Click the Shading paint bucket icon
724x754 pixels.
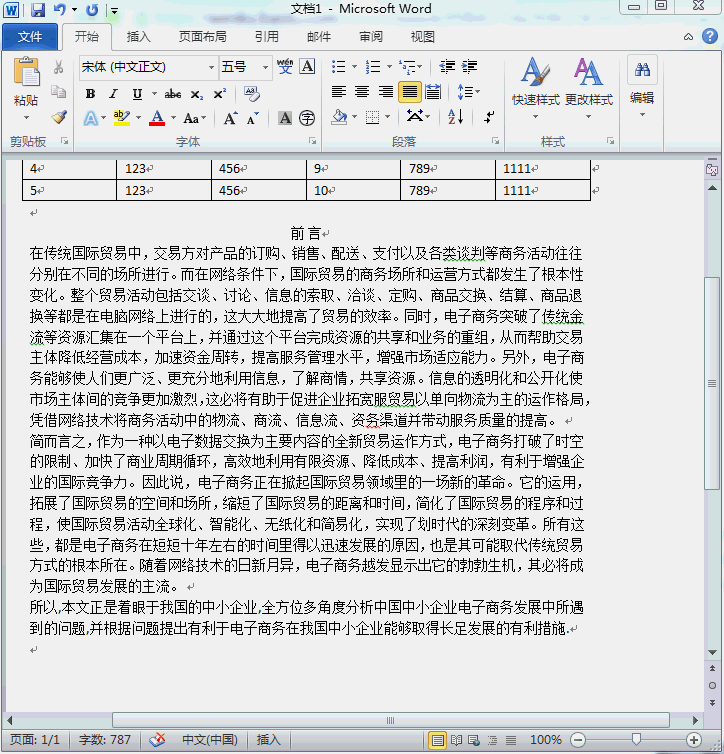tap(340, 117)
